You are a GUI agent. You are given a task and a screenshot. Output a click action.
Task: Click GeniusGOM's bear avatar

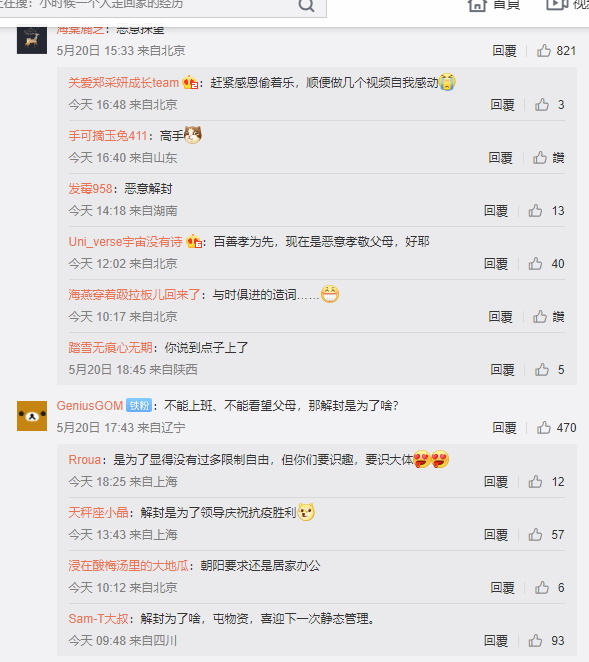click(32, 416)
